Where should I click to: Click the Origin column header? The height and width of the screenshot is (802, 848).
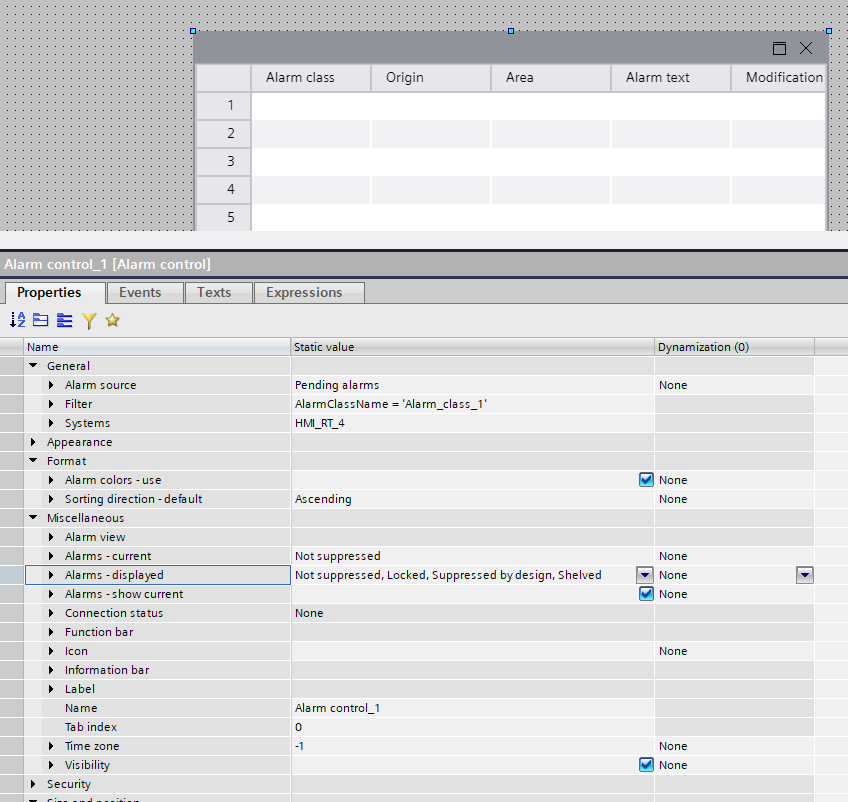tap(405, 77)
